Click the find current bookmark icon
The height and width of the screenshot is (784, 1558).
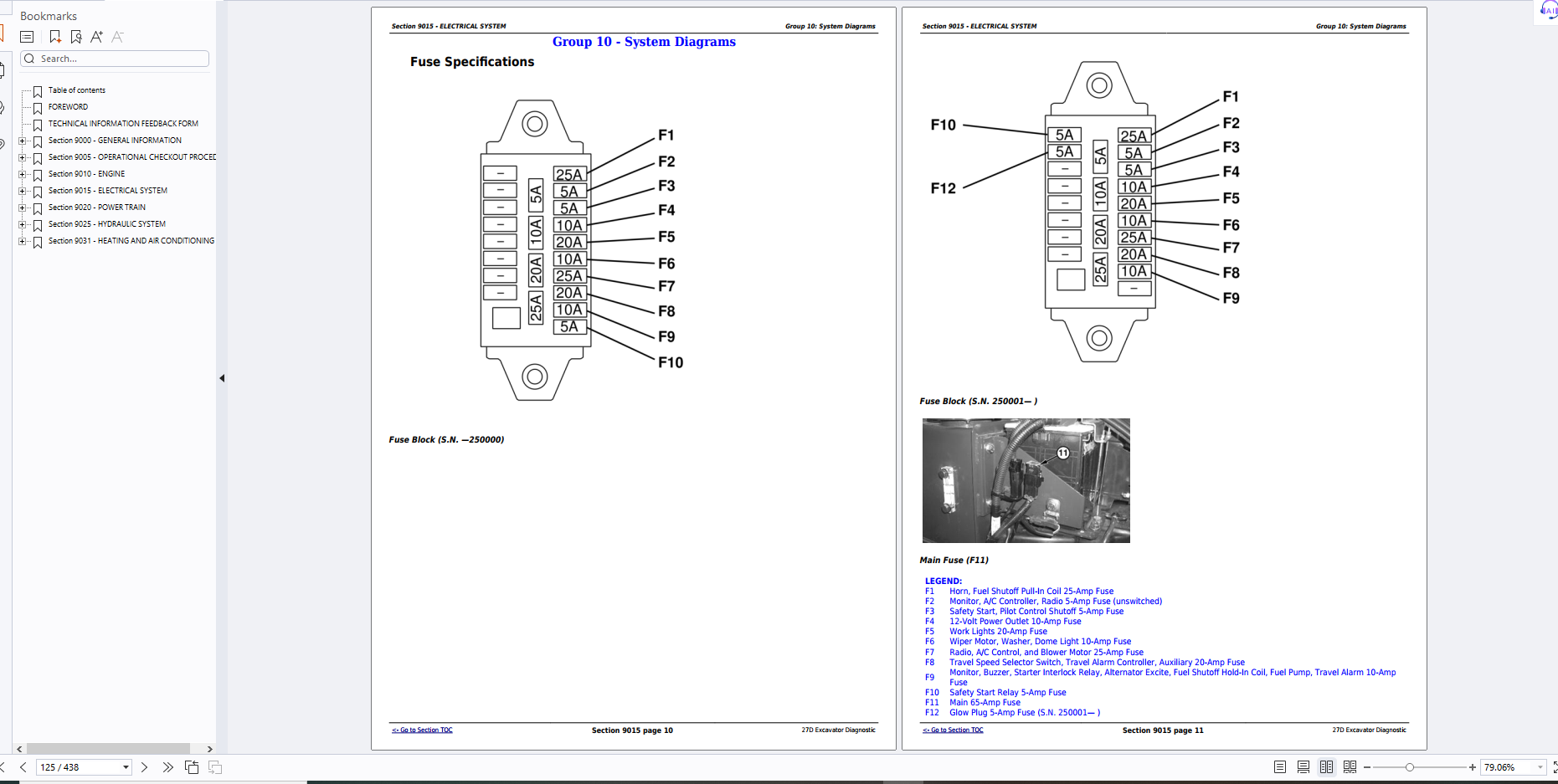(76, 37)
